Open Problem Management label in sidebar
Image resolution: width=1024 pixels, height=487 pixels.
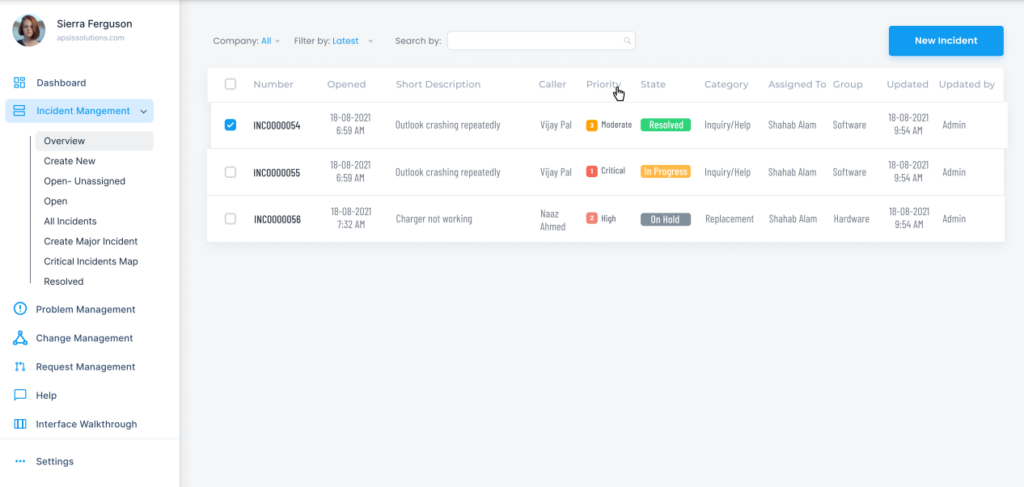(x=86, y=309)
